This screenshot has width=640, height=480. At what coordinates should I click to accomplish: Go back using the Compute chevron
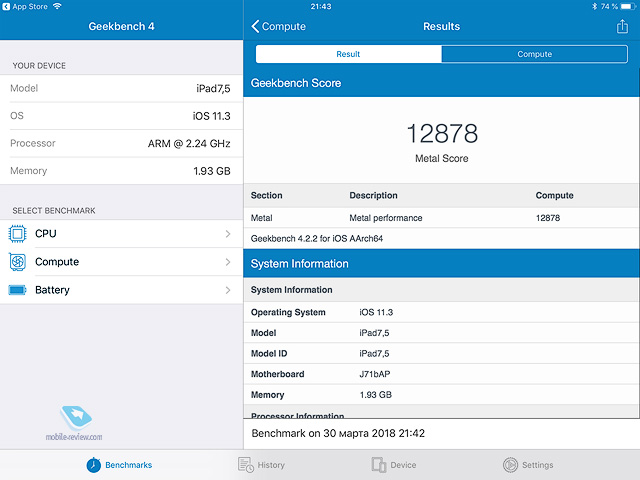point(278,26)
